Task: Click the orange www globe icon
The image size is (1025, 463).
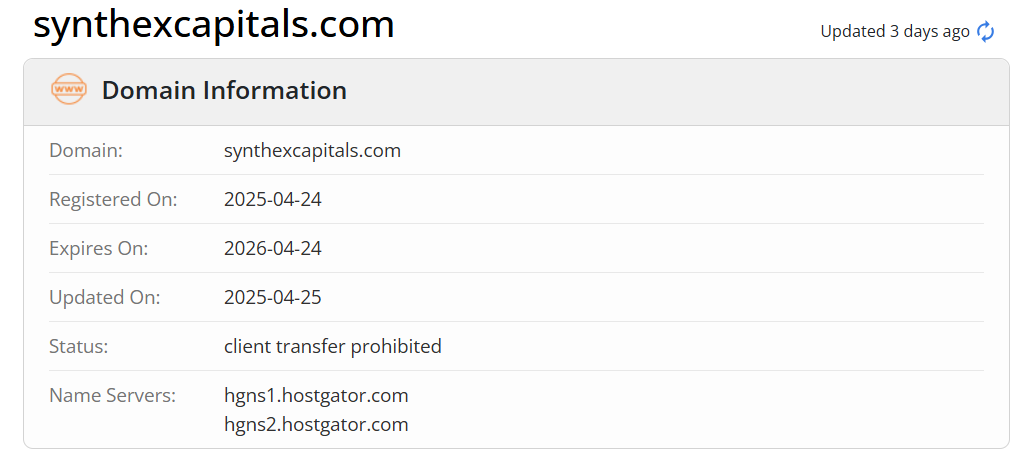Action: click(69, 90)
